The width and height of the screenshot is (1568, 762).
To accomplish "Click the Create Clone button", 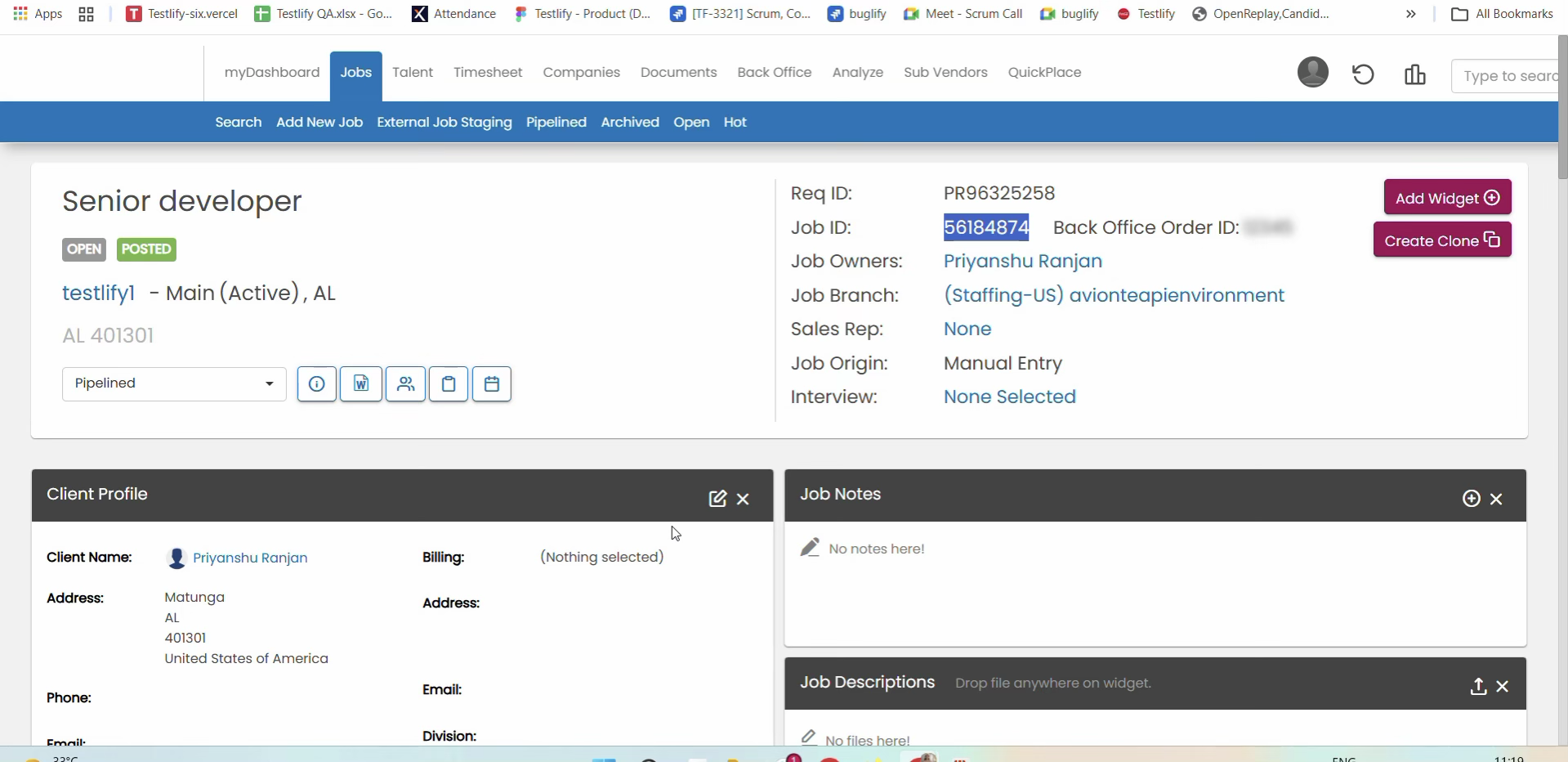I will [x=1442, y=240].
